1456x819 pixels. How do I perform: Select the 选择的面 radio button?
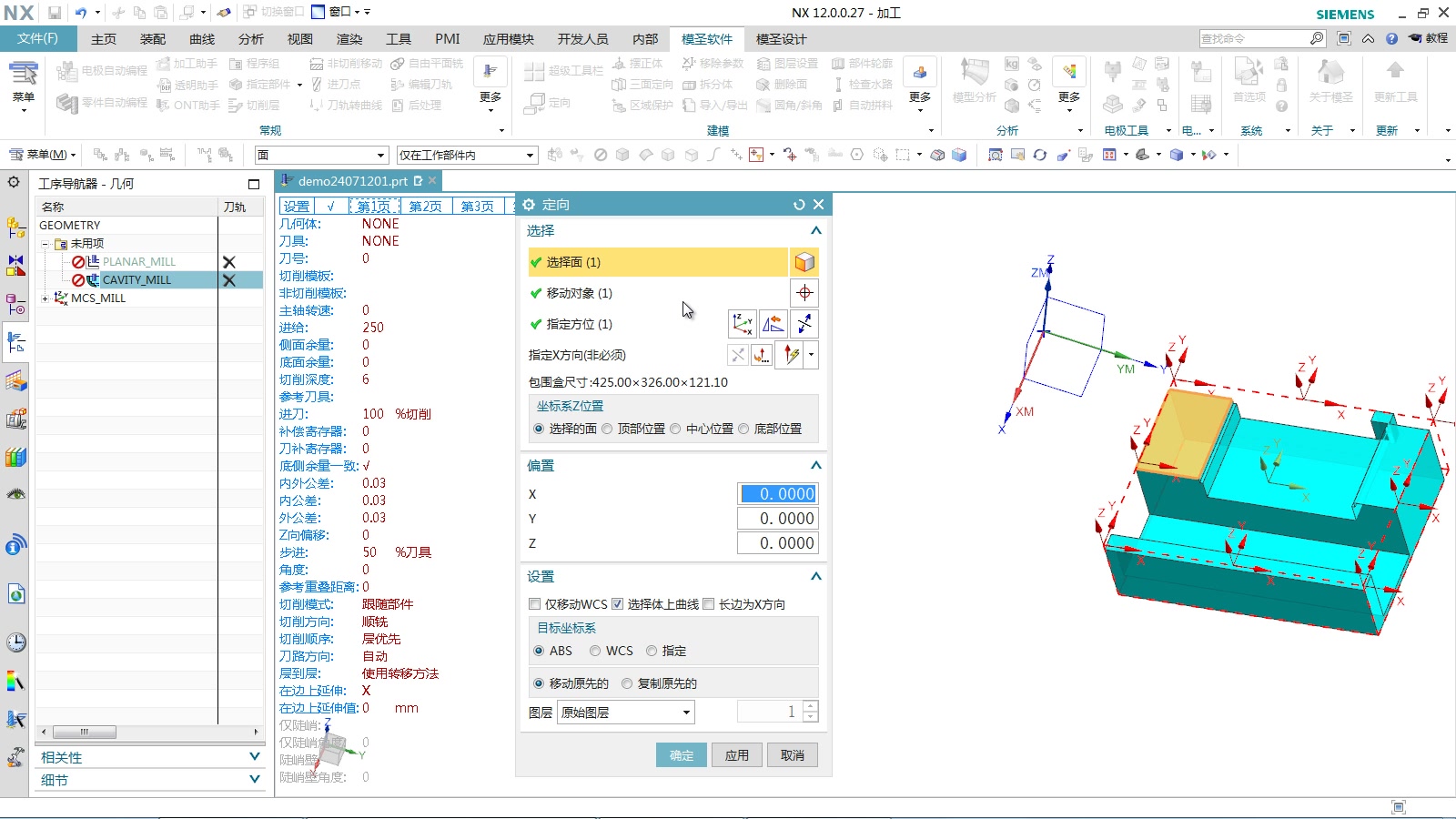539,429
